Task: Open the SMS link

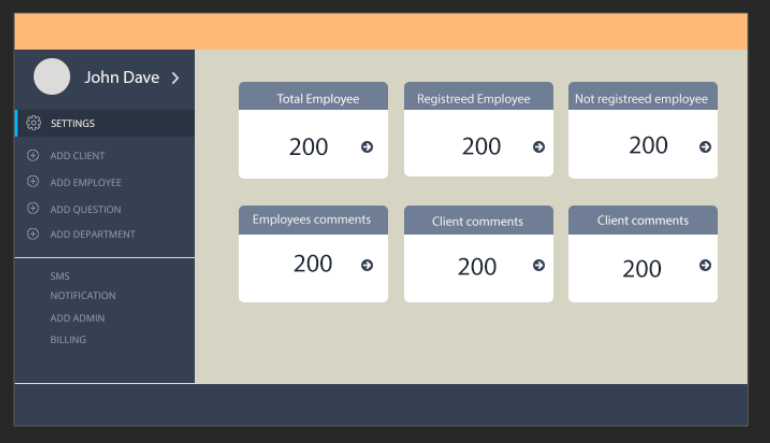Action: (x=60, y=276)
